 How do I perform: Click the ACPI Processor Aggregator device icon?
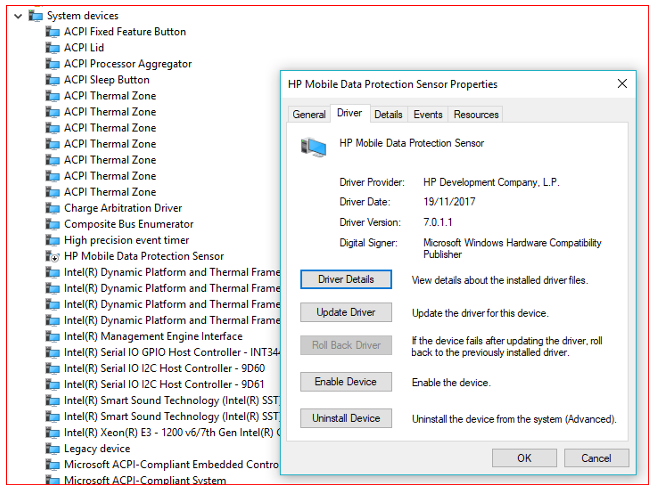point(52,64)
